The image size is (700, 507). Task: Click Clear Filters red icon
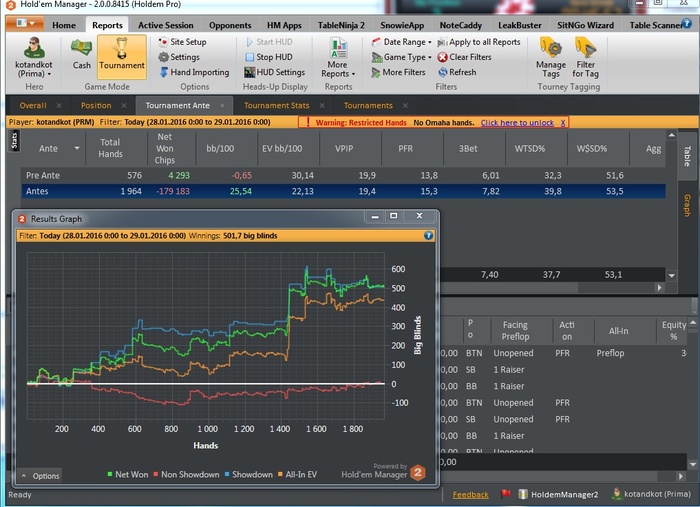coord(442,57)
